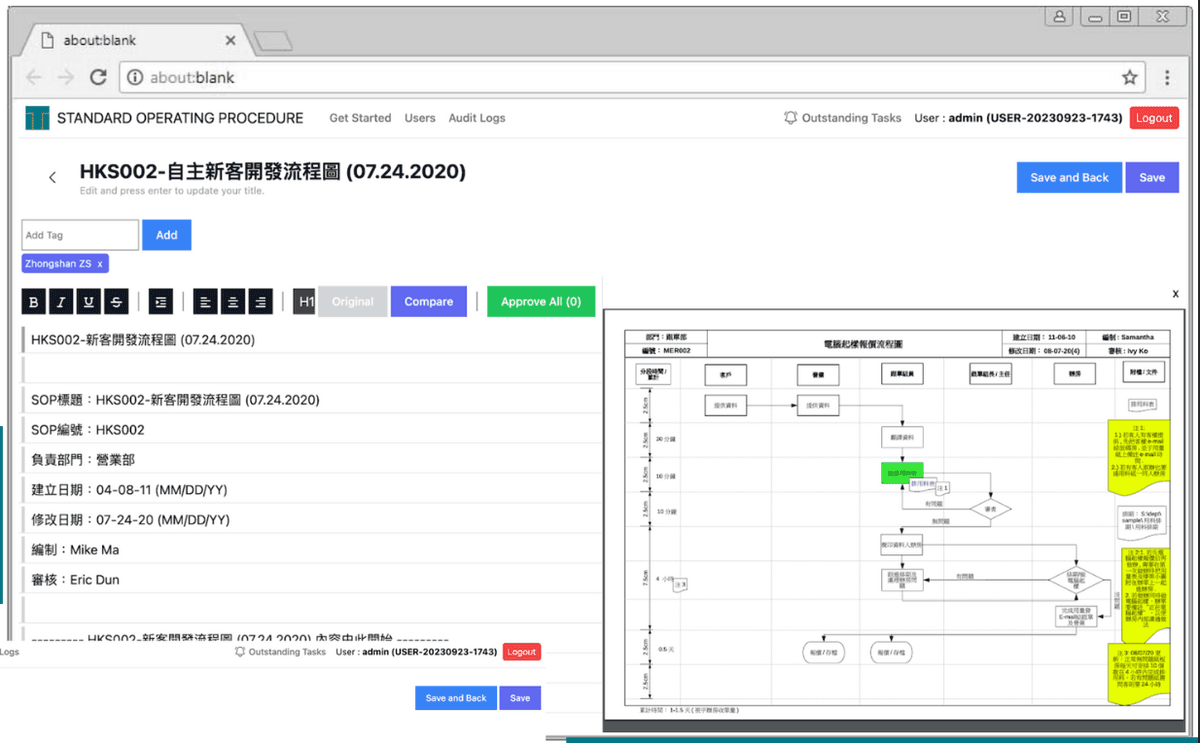The image size is (1200, 743).
Task: Remove the Zhongshan ZS tag with x
Action: pyautogui.click(x=100, y=264)
